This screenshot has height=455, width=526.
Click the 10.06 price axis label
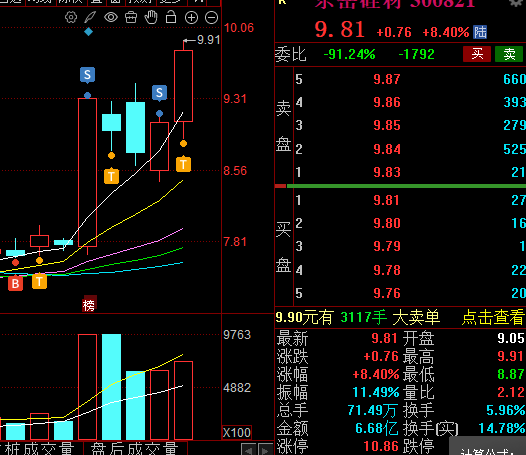(239, 28)
